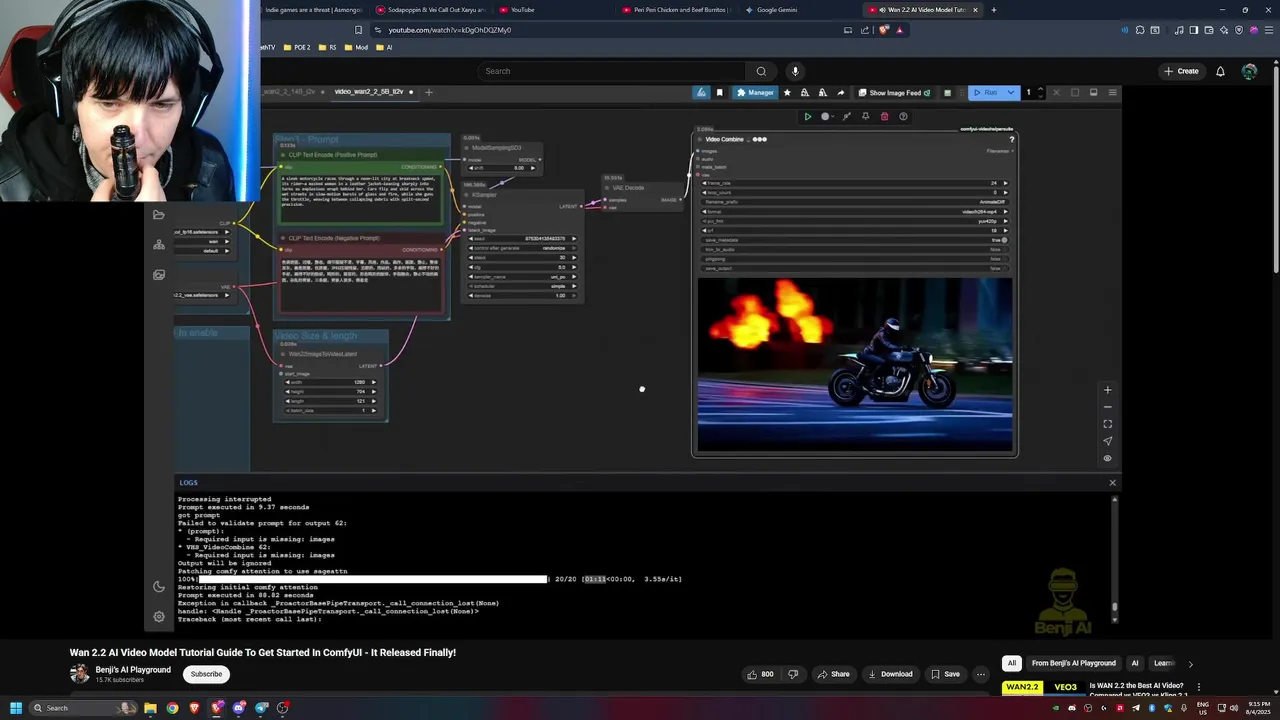Open the pix_fmt dropdown in Video Combine

point(855,221)
